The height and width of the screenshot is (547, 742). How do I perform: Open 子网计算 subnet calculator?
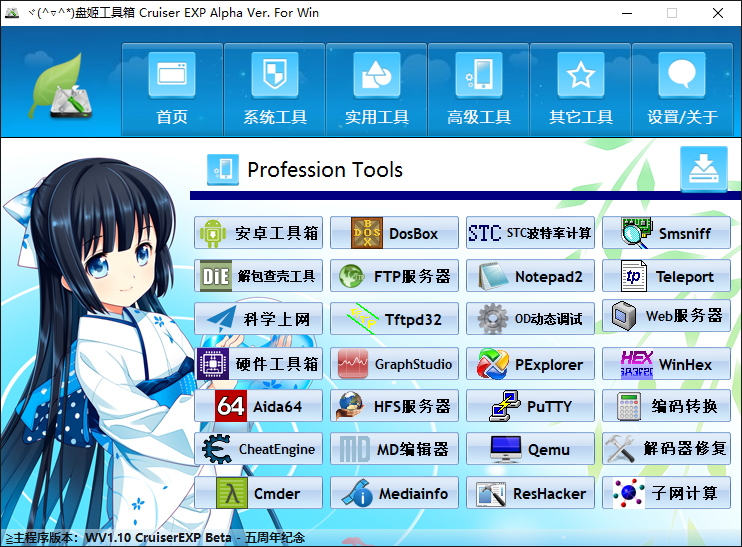click(x=666, y=492)
